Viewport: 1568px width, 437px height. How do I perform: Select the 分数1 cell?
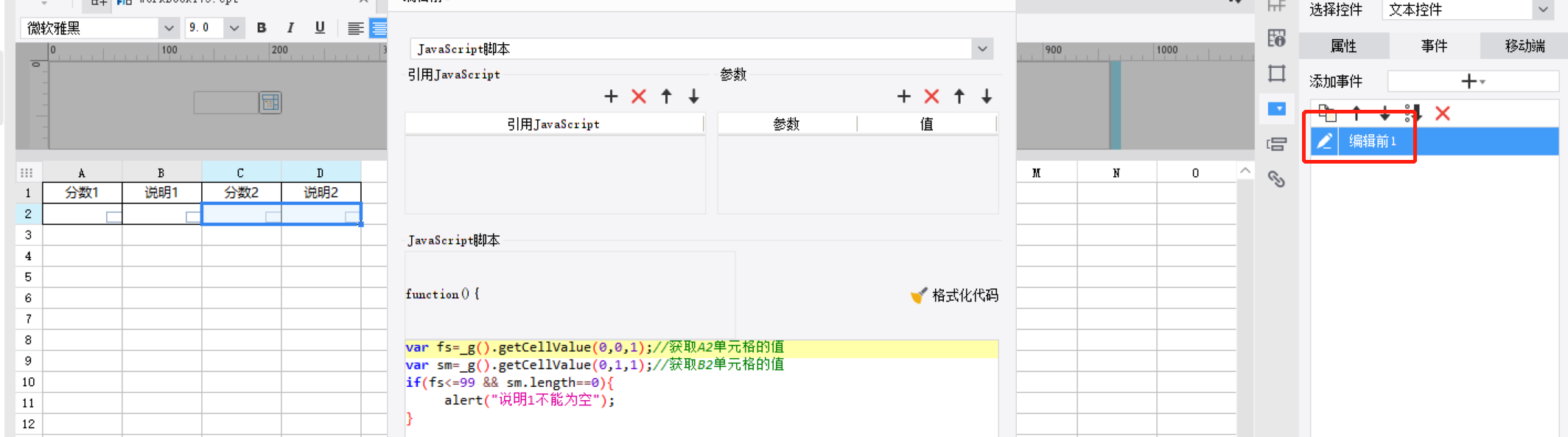pyautogui.click(x=82, y=192)
